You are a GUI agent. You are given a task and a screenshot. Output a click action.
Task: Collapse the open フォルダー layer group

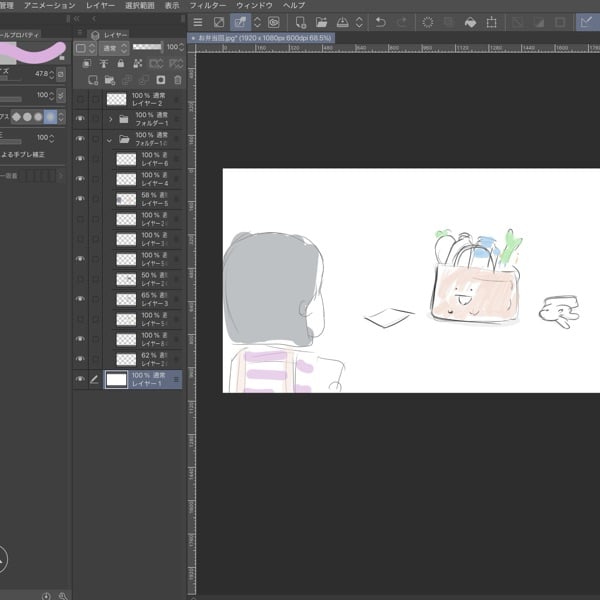(x=110, y=140)
